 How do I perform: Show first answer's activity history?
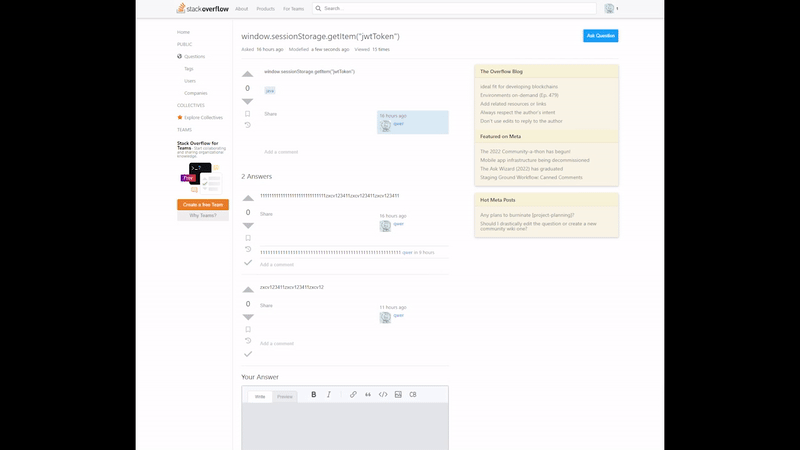(x=248, y=249)
